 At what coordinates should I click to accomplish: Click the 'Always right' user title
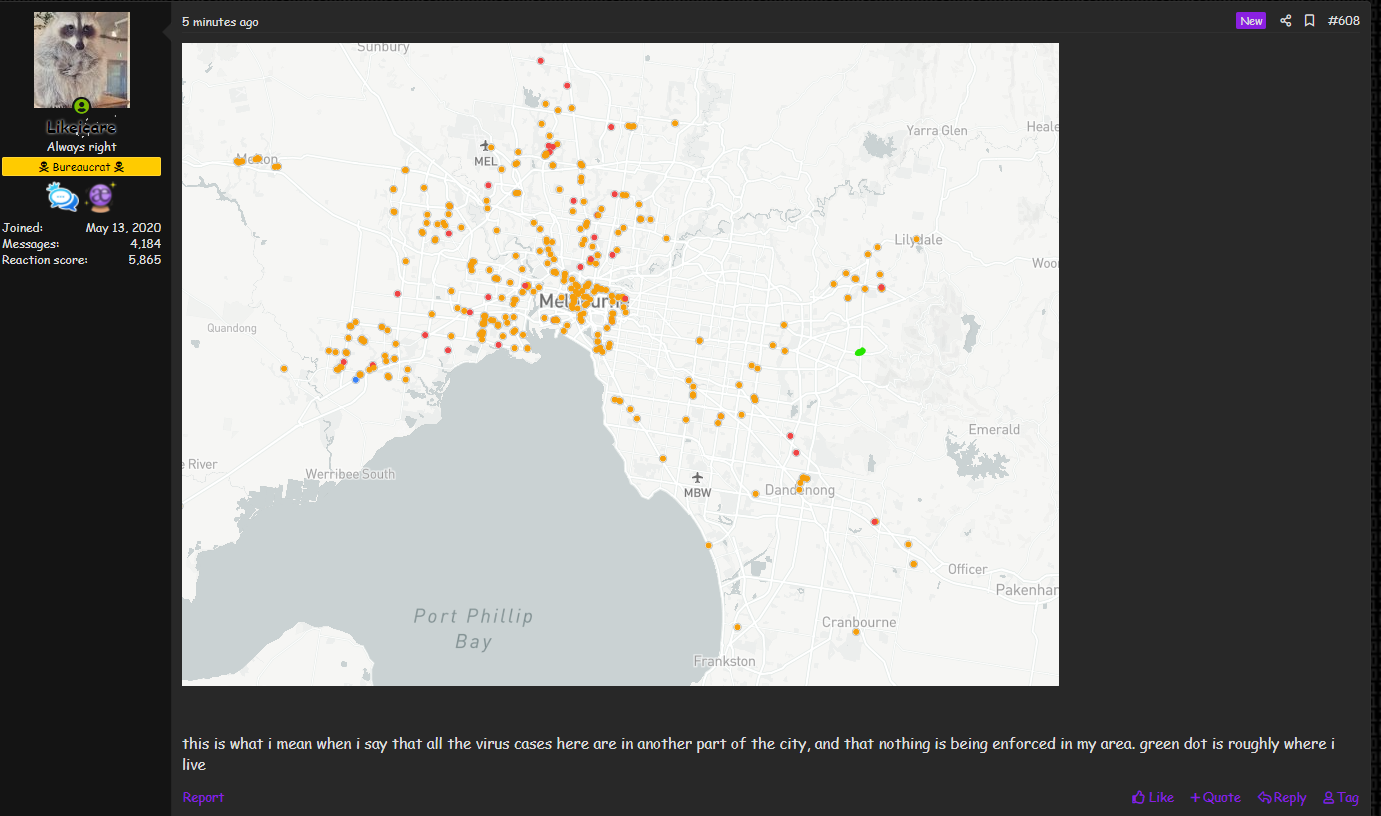tap(82, 147)
